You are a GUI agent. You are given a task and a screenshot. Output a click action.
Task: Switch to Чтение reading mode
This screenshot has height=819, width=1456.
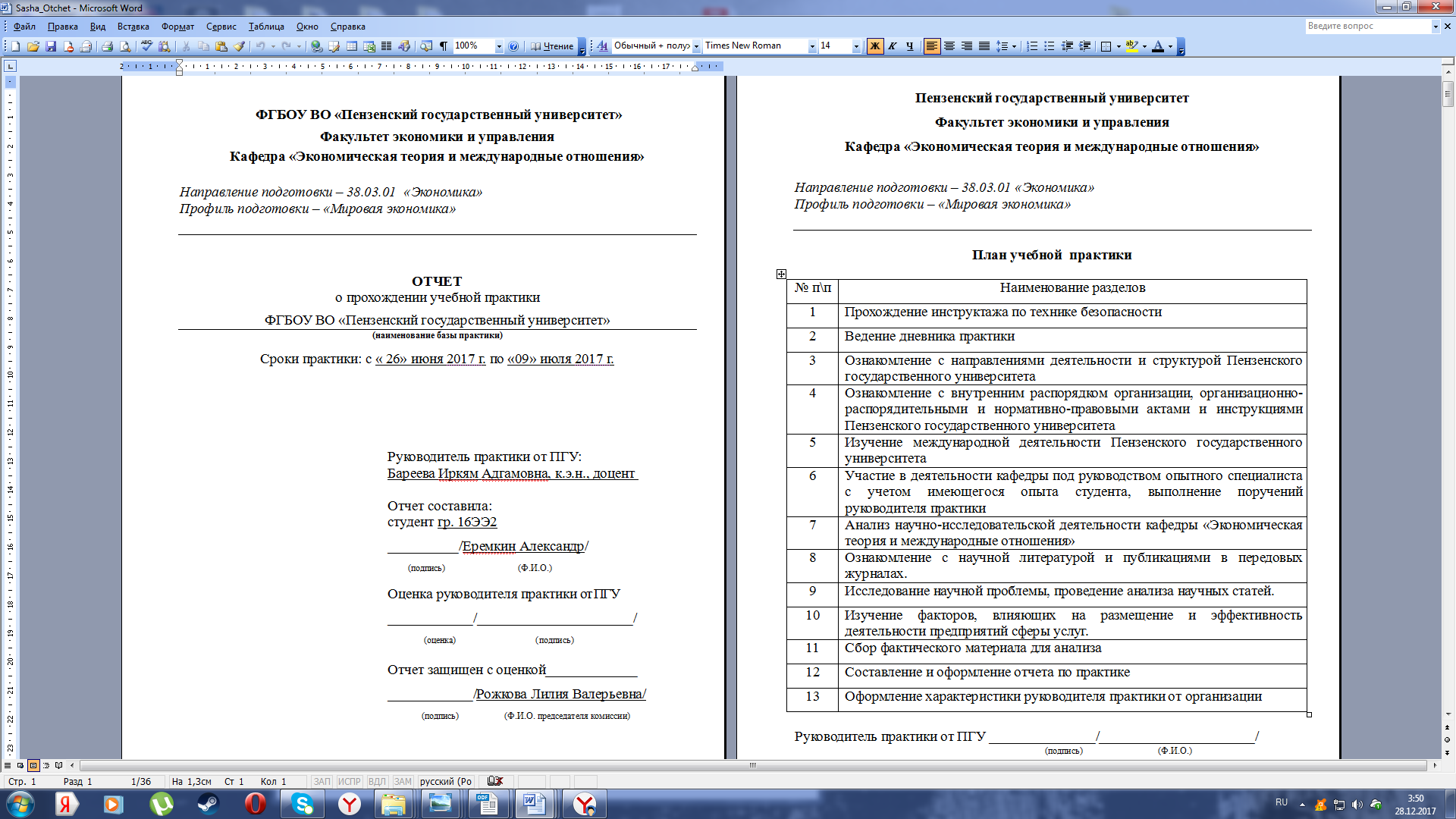pos(552,46)
